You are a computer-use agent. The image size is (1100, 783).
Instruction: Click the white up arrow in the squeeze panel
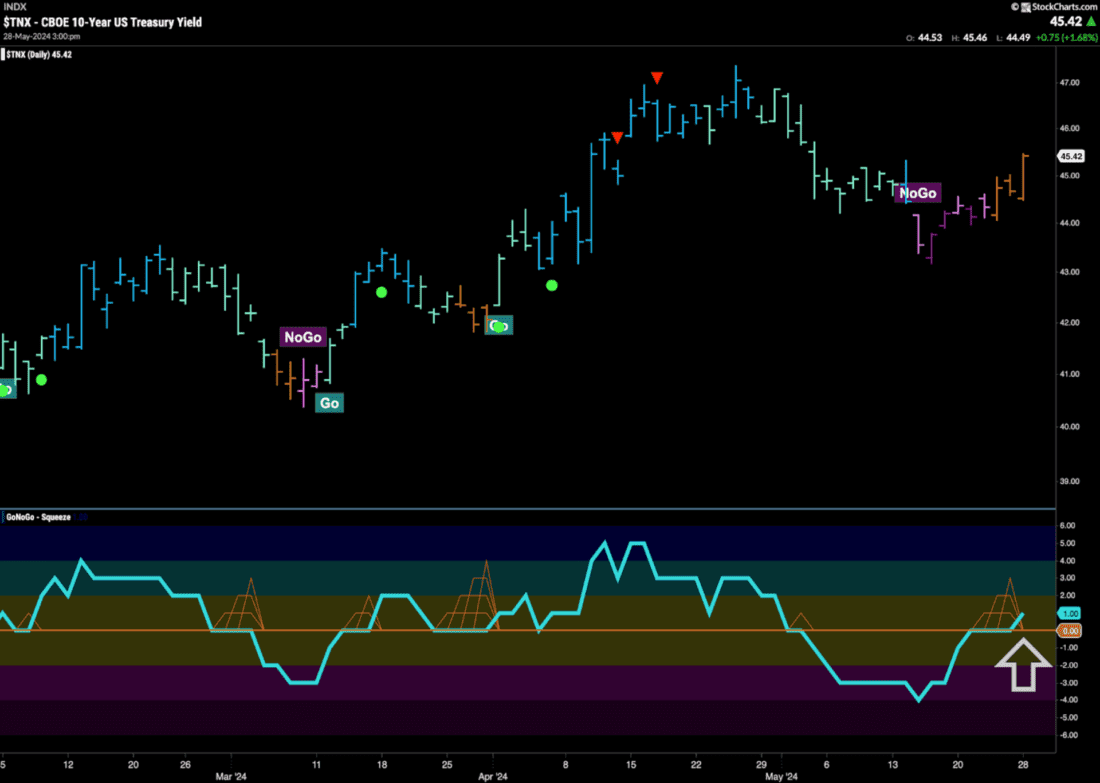[1023, 666]
